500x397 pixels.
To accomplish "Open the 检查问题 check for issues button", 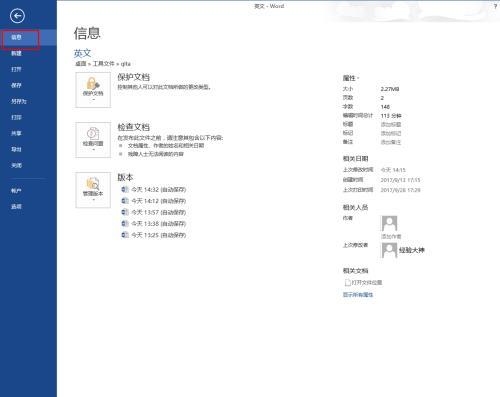I will pyautogui.click(x=93, y=140).
